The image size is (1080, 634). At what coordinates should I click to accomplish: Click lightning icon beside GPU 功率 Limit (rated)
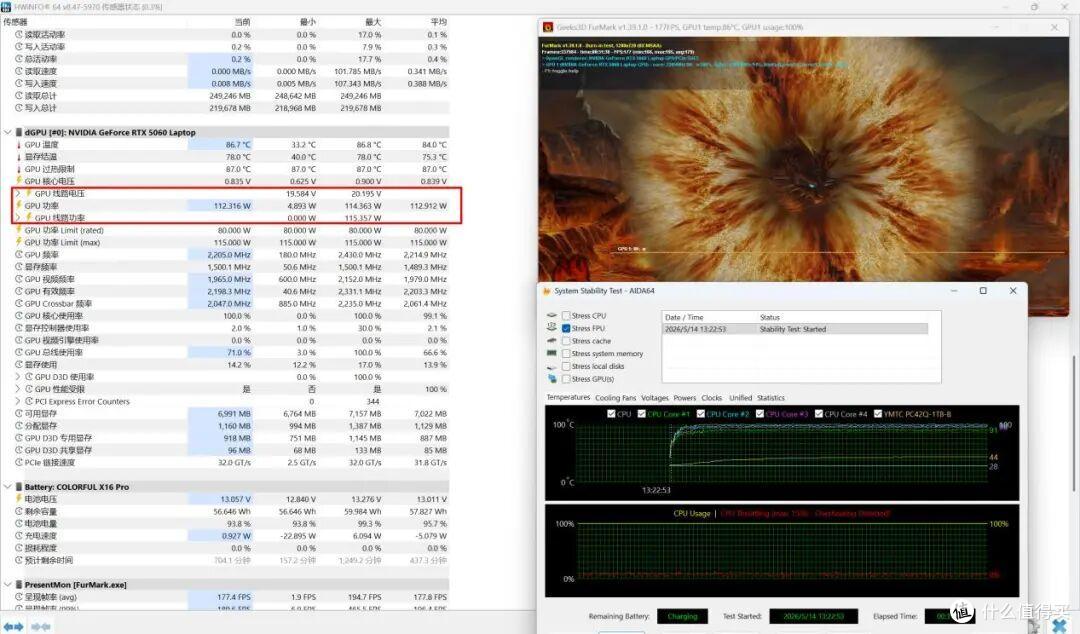19,230
